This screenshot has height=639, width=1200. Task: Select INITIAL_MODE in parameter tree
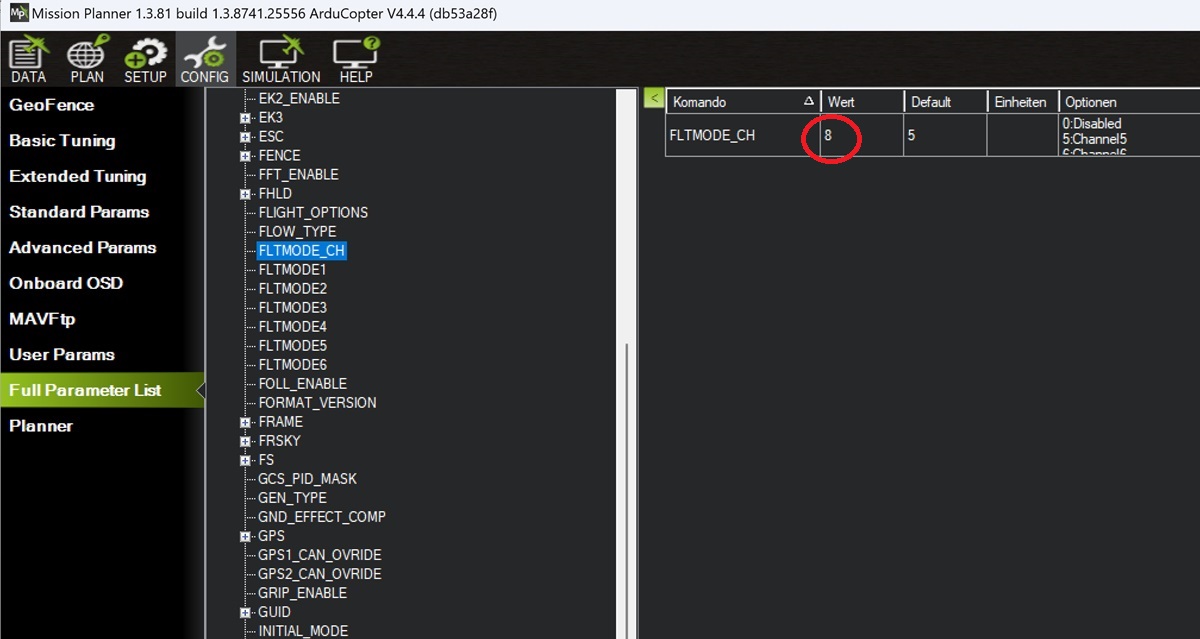click(x=303, y=631)
